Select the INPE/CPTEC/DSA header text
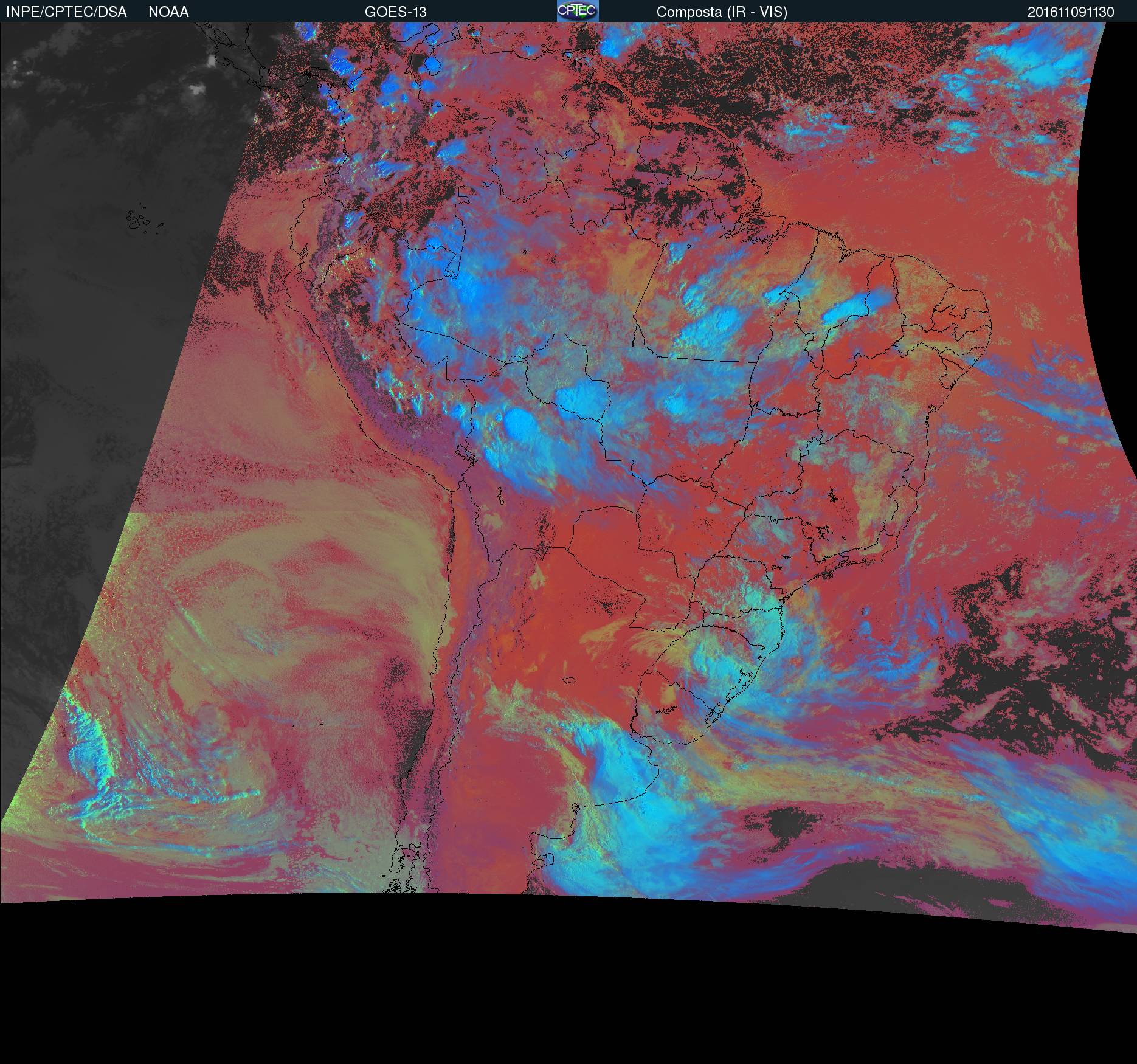Viewport: 1137px width, 1064px height. (x=66, y=12)
